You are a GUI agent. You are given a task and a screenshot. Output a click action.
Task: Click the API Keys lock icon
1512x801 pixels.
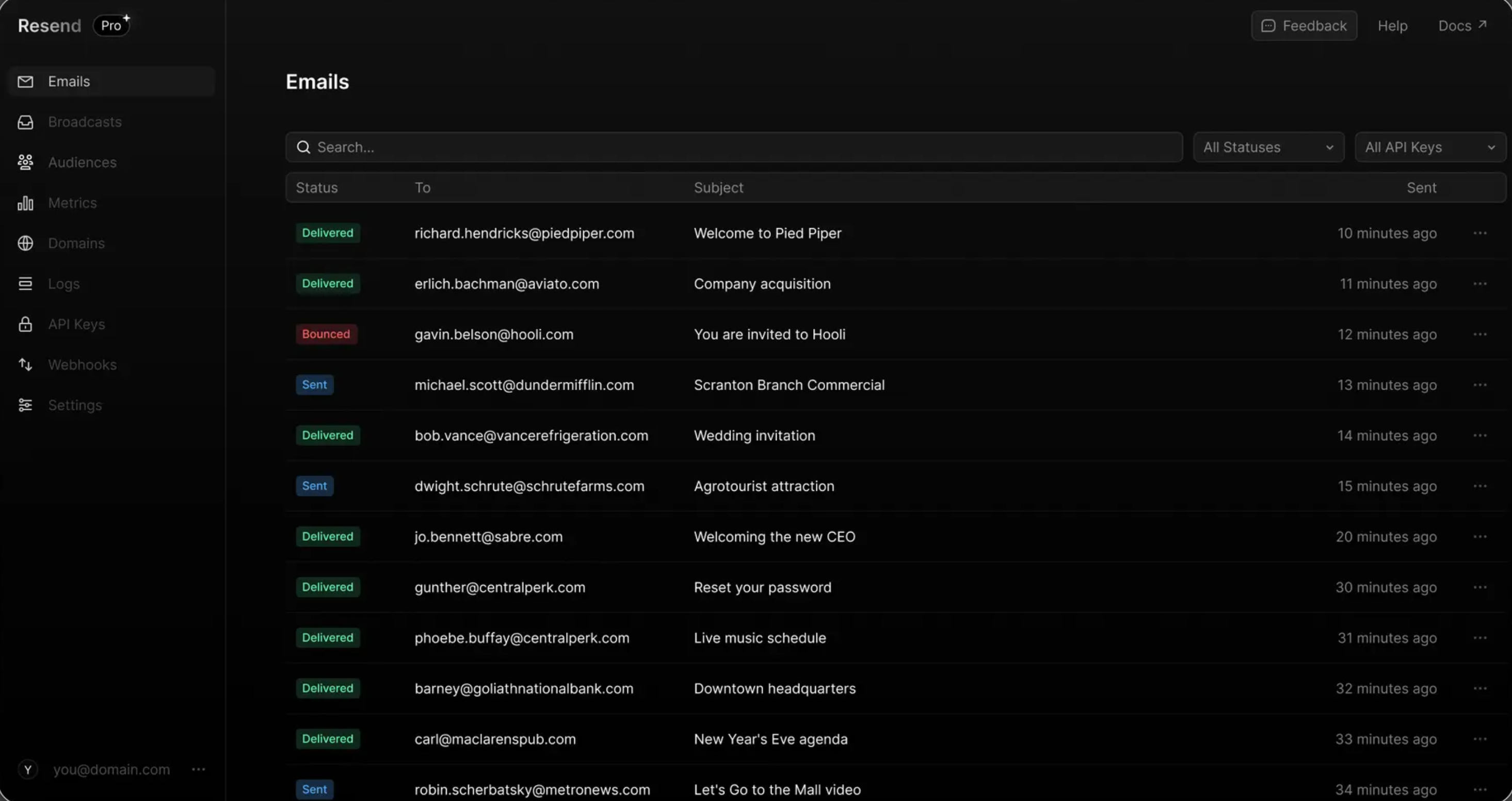[25, 324]
